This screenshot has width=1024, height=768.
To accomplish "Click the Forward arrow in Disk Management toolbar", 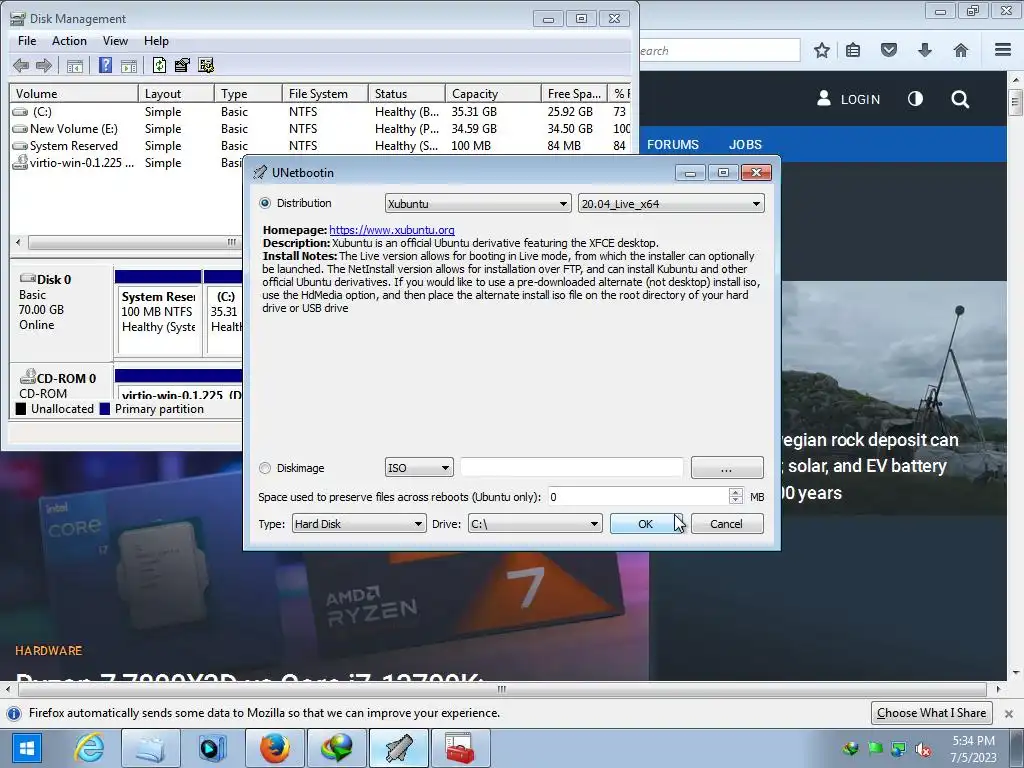I will click(44, 65).
